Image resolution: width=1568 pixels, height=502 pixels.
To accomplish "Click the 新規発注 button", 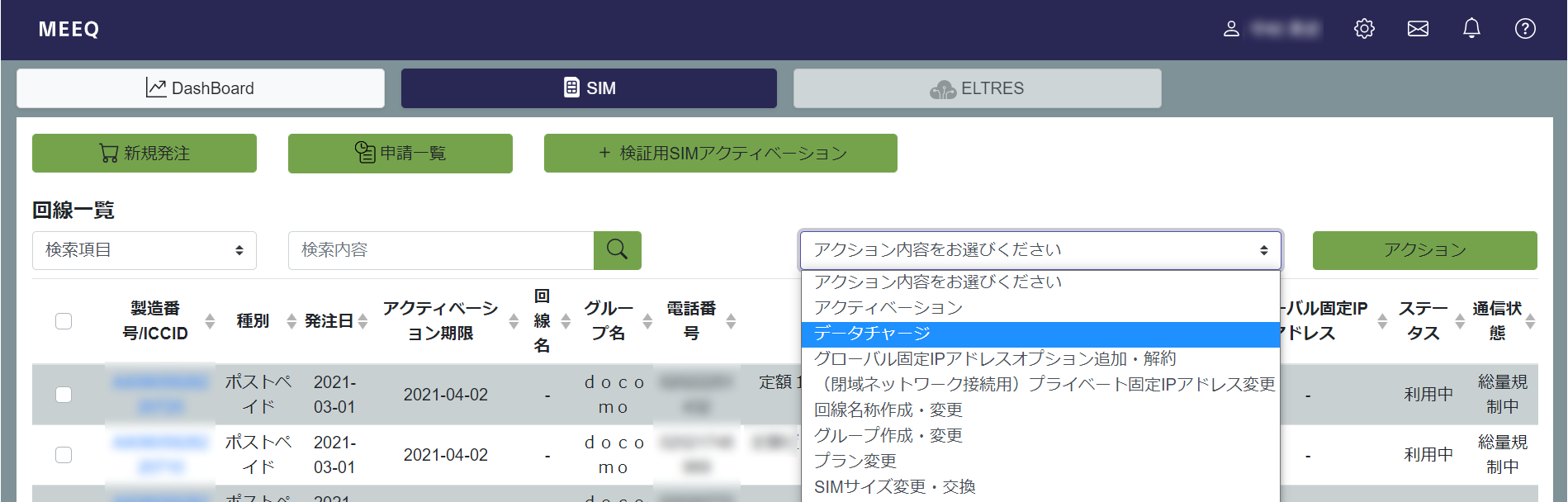I will pyautogui.click(x=144, y=154).
